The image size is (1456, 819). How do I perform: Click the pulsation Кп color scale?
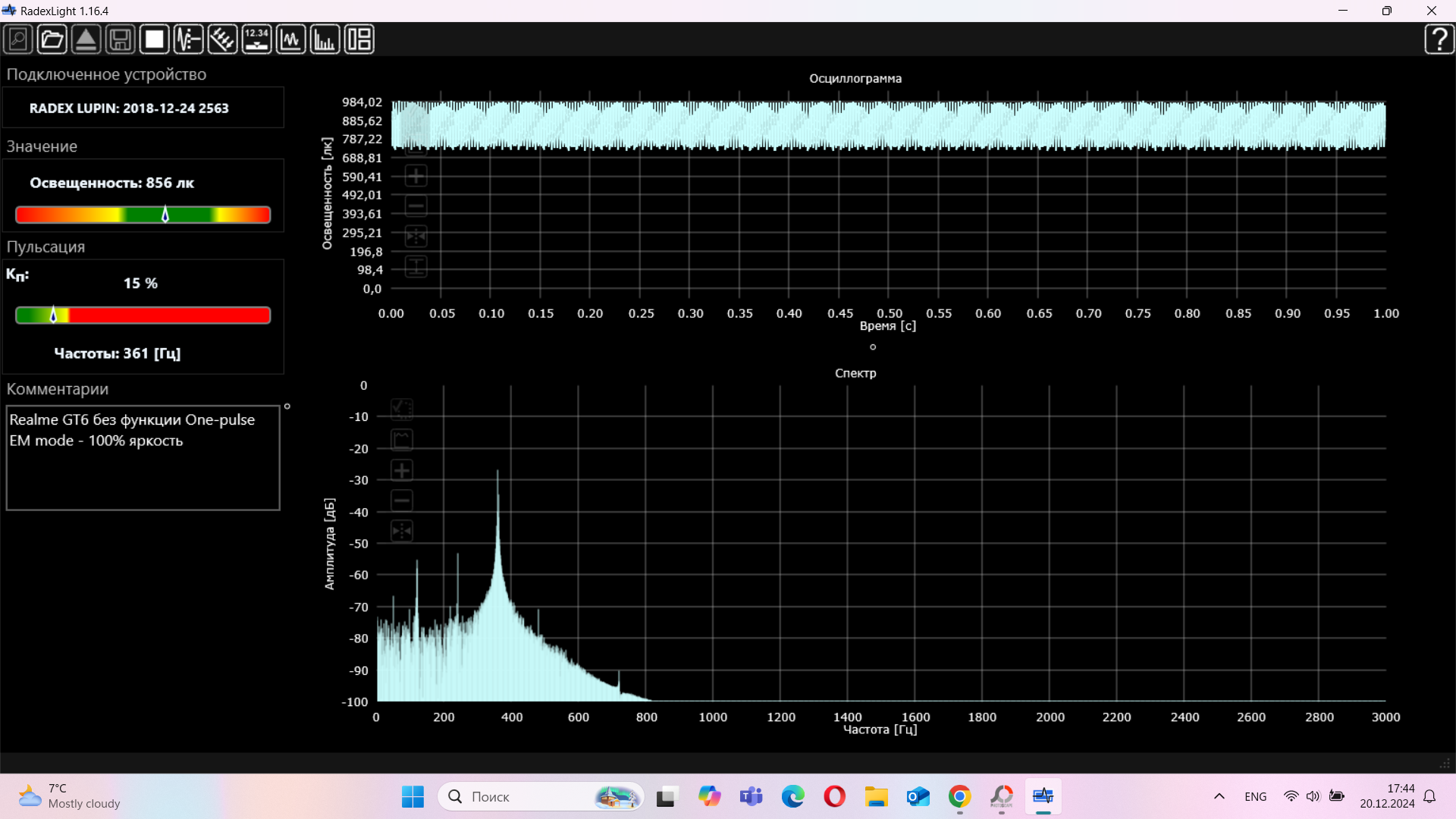pyautogui.click(x=143, y=315)
